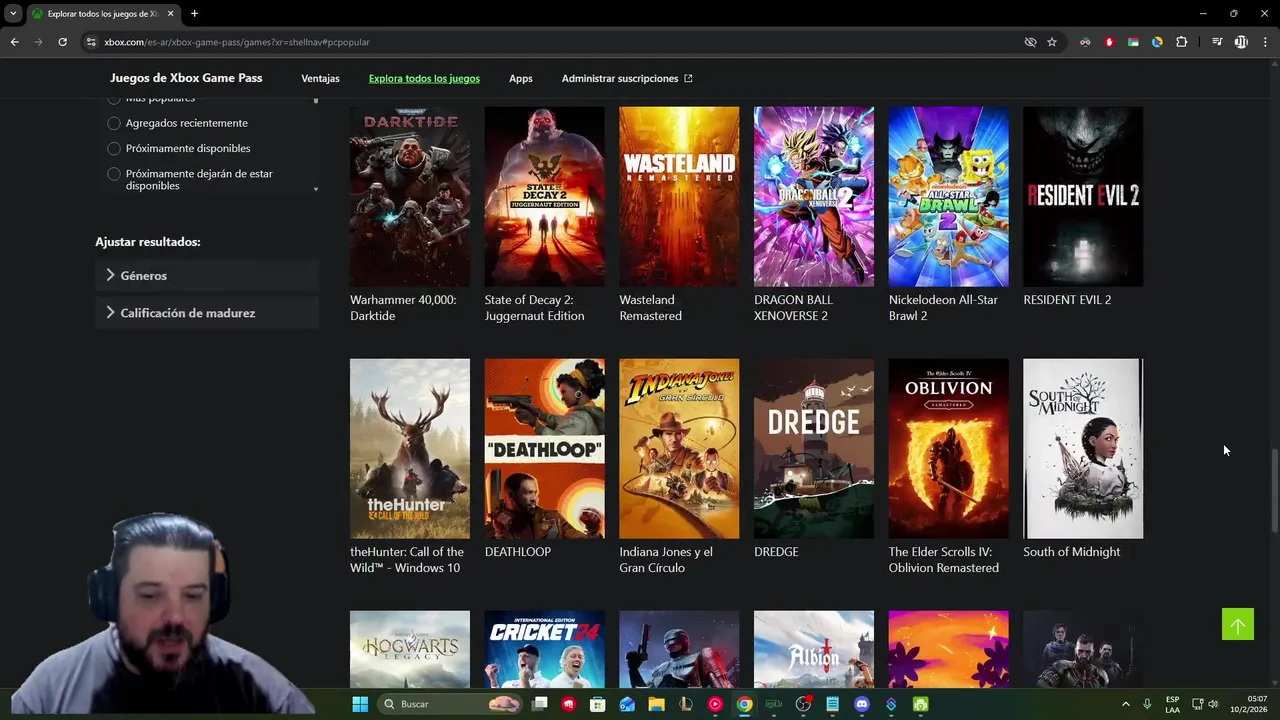1280x720 pixels.
Task: Select Próximamente disponibles radio option
Action: tap(114, 148)
